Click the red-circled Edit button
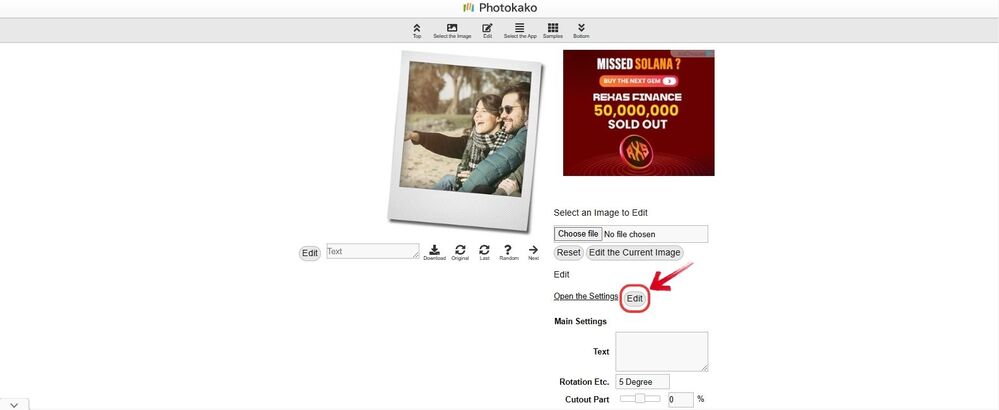999x410 pixels. pos(635,298)
